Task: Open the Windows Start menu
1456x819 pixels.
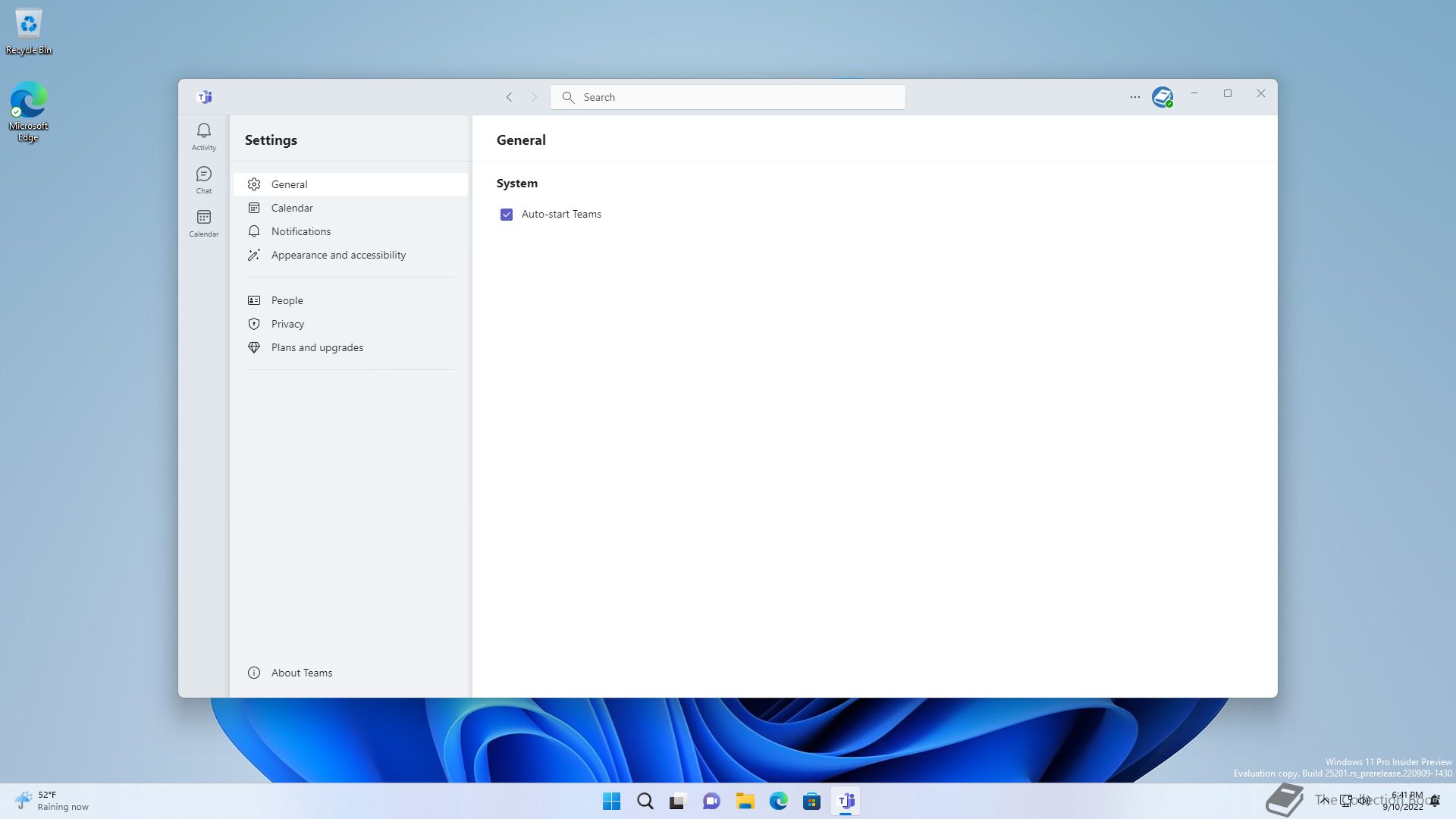Action: pos(611,801)
